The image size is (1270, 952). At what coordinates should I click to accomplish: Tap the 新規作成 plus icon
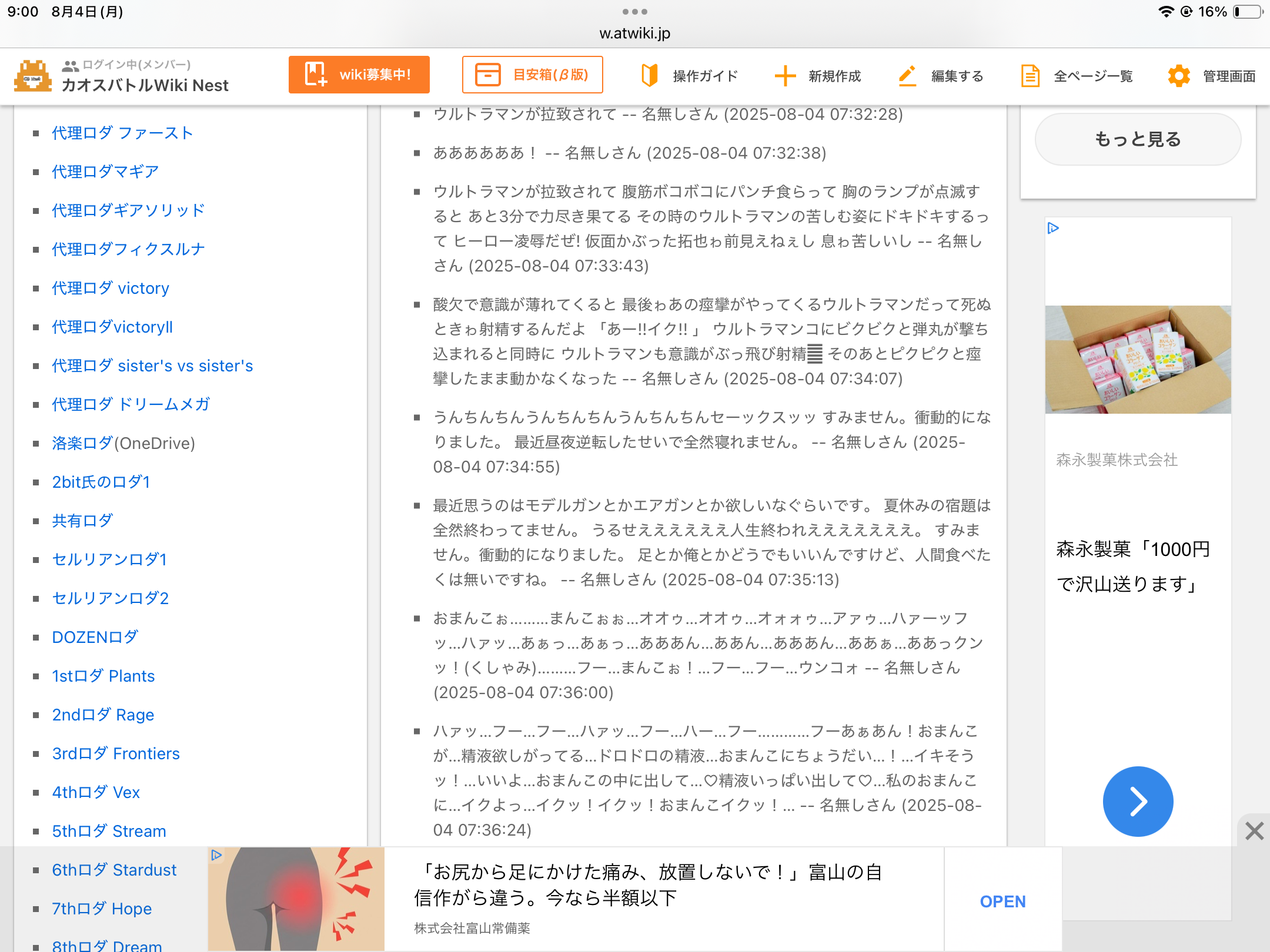(x=785, y=76)
